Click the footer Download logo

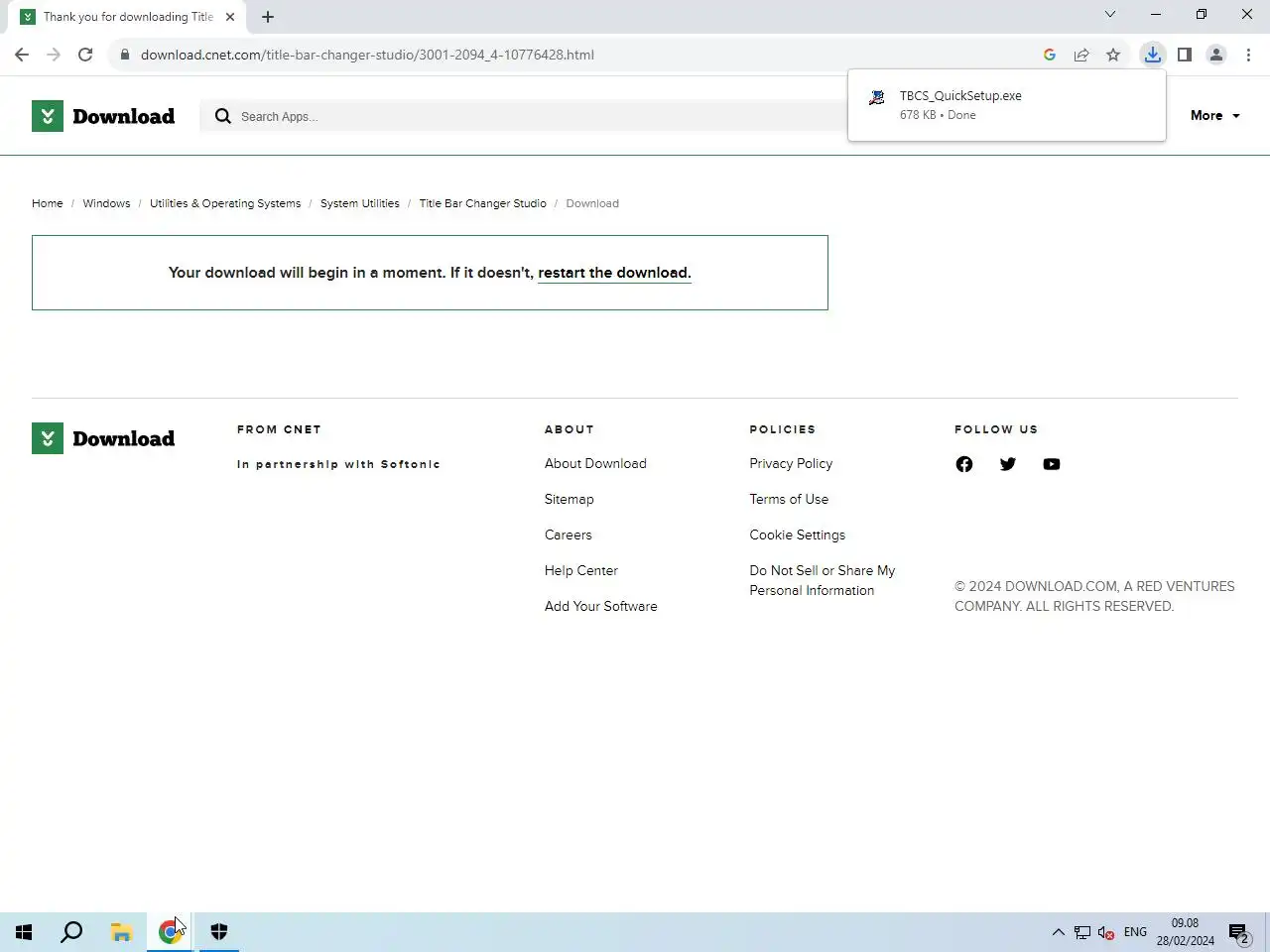point(103,438)
